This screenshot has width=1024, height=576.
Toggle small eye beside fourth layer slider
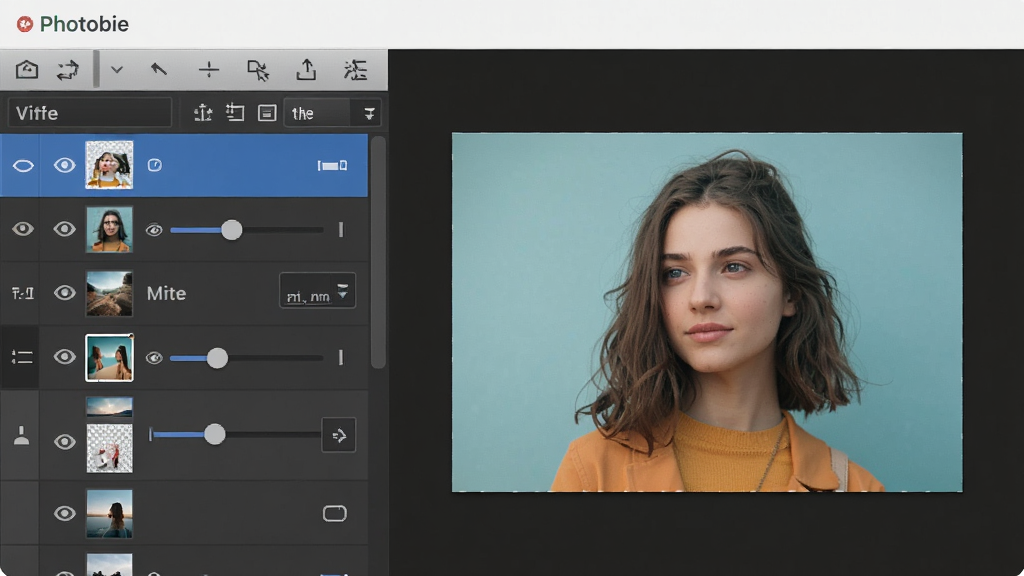(154, 358)
